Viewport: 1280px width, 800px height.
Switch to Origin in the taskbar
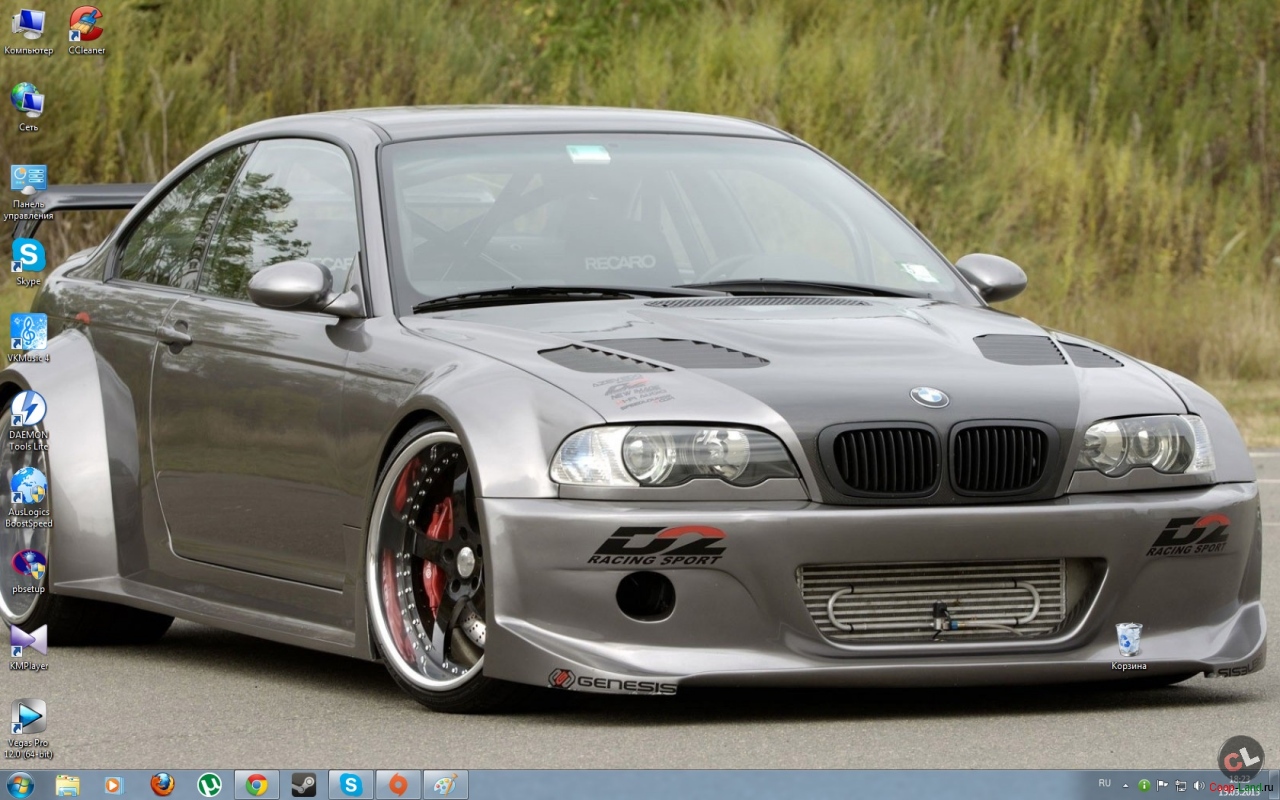click(398, 785)
